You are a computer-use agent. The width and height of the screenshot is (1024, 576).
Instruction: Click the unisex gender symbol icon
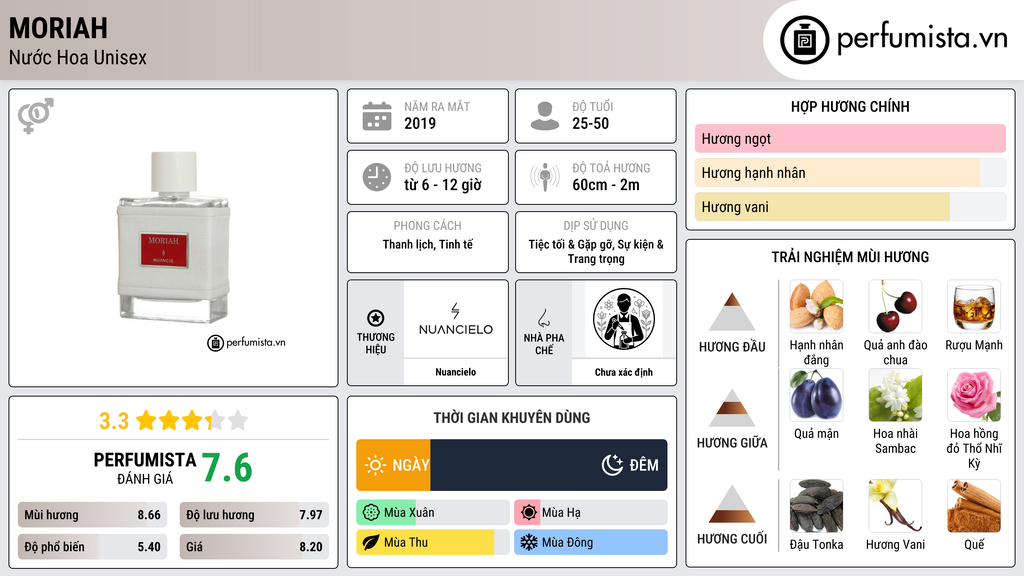coord(36,116)
